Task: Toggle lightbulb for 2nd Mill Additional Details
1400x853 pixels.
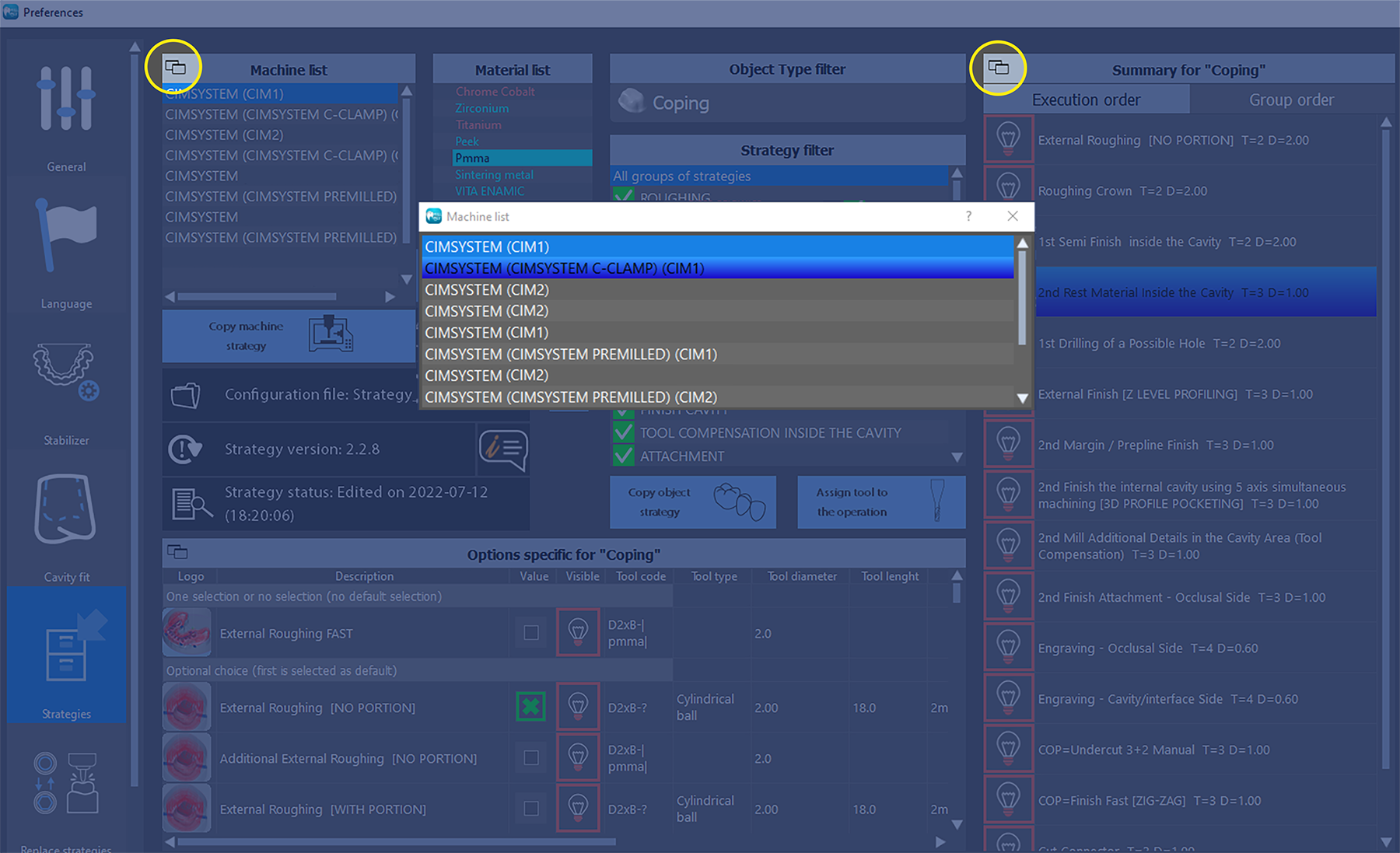Action: 1009,546
